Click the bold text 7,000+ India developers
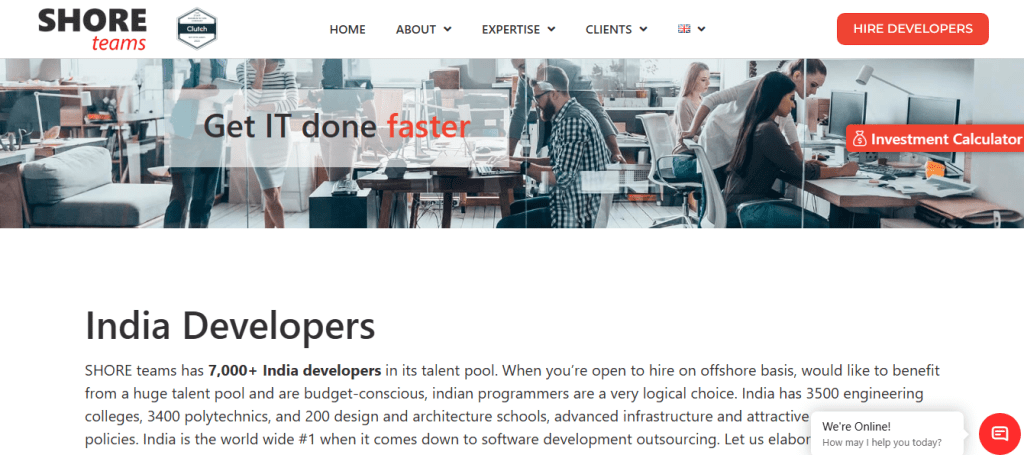The image size is (1024, 455). point(295,371)
